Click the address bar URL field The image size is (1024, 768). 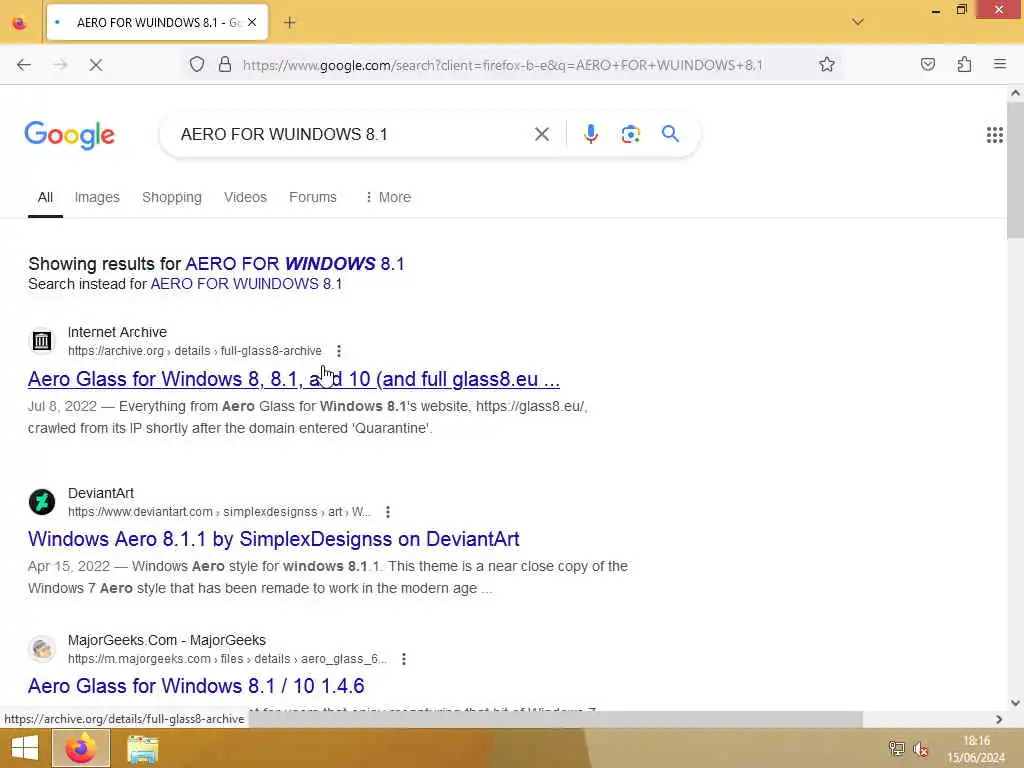click(x=503, y=65)
